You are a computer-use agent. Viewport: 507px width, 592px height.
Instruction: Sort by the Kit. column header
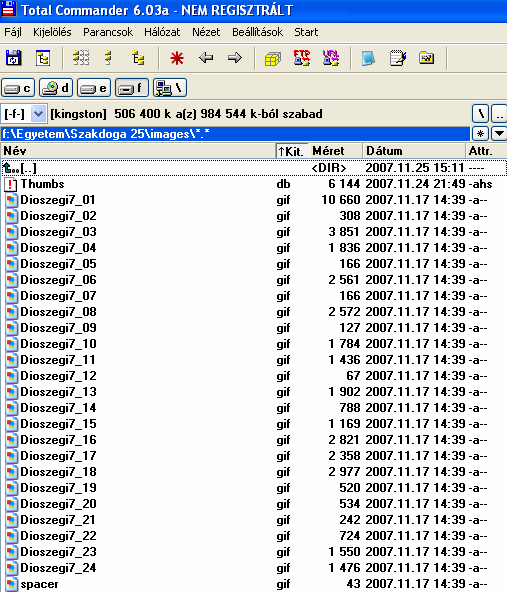tap(292, 151)
